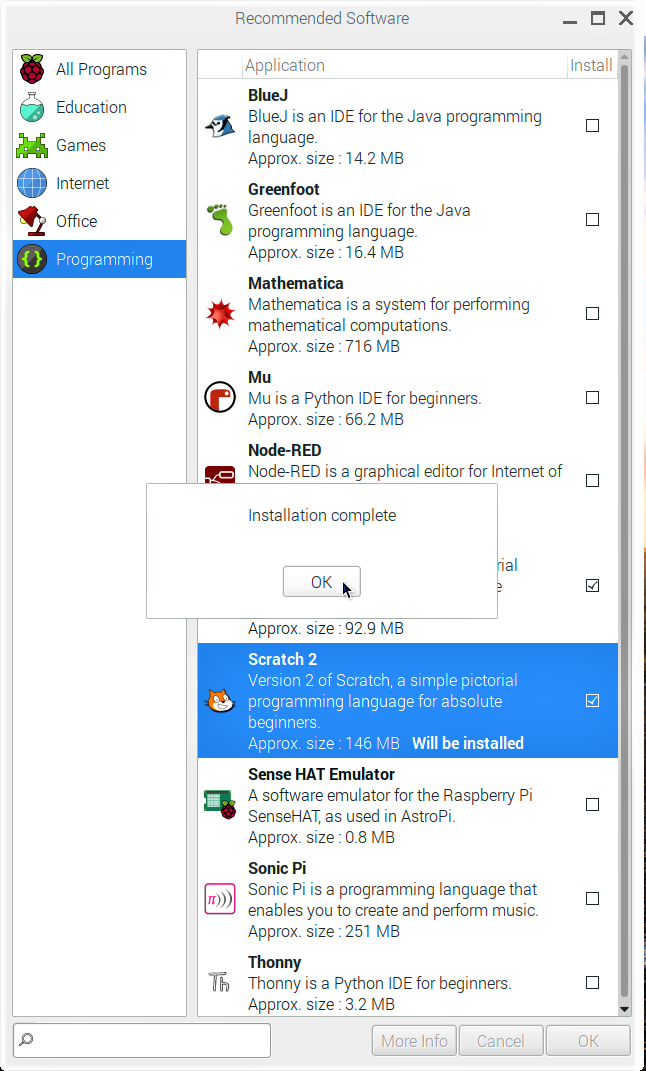
Task: Click the Sonic Pi application icon
Action: (220, 899)
